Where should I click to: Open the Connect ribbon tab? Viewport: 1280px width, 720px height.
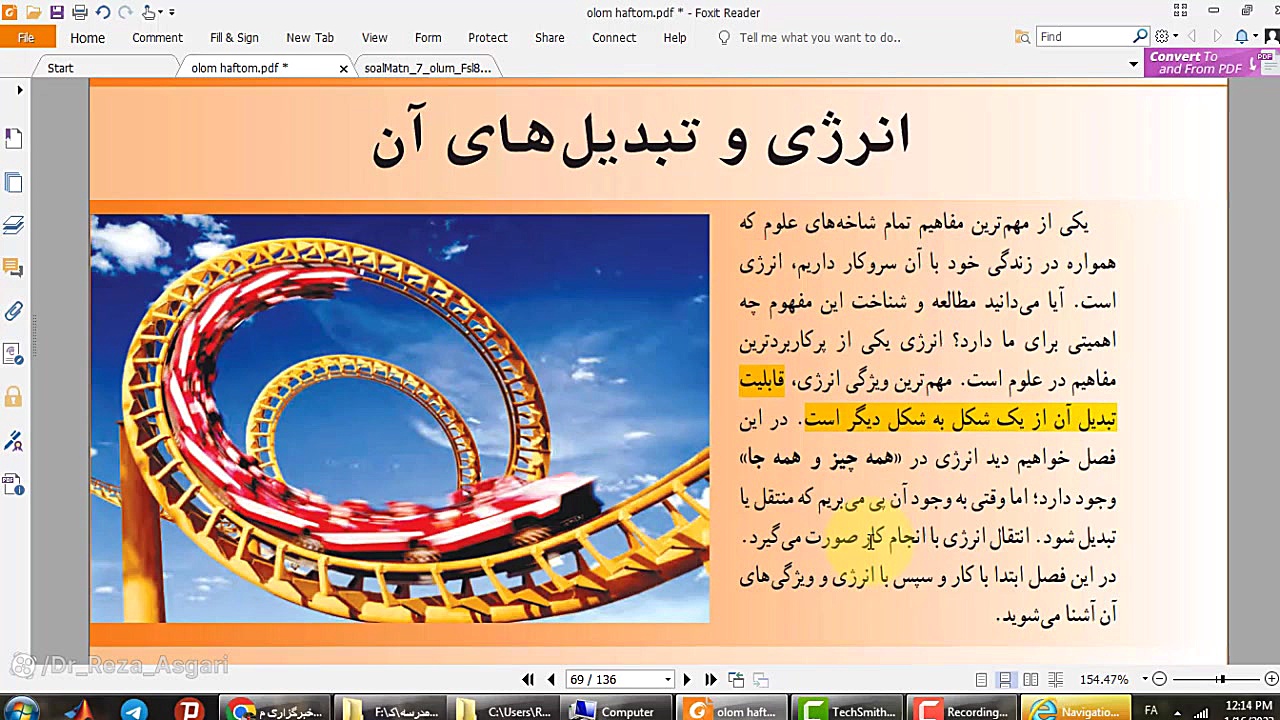tap(614, 37)
